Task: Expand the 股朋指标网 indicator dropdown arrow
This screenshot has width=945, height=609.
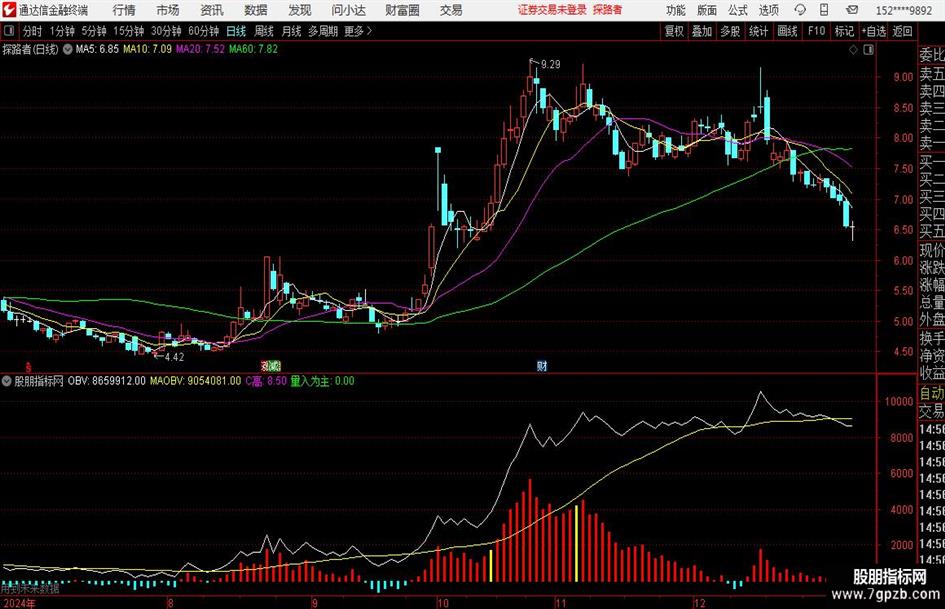Action: (x=7, y=381)
